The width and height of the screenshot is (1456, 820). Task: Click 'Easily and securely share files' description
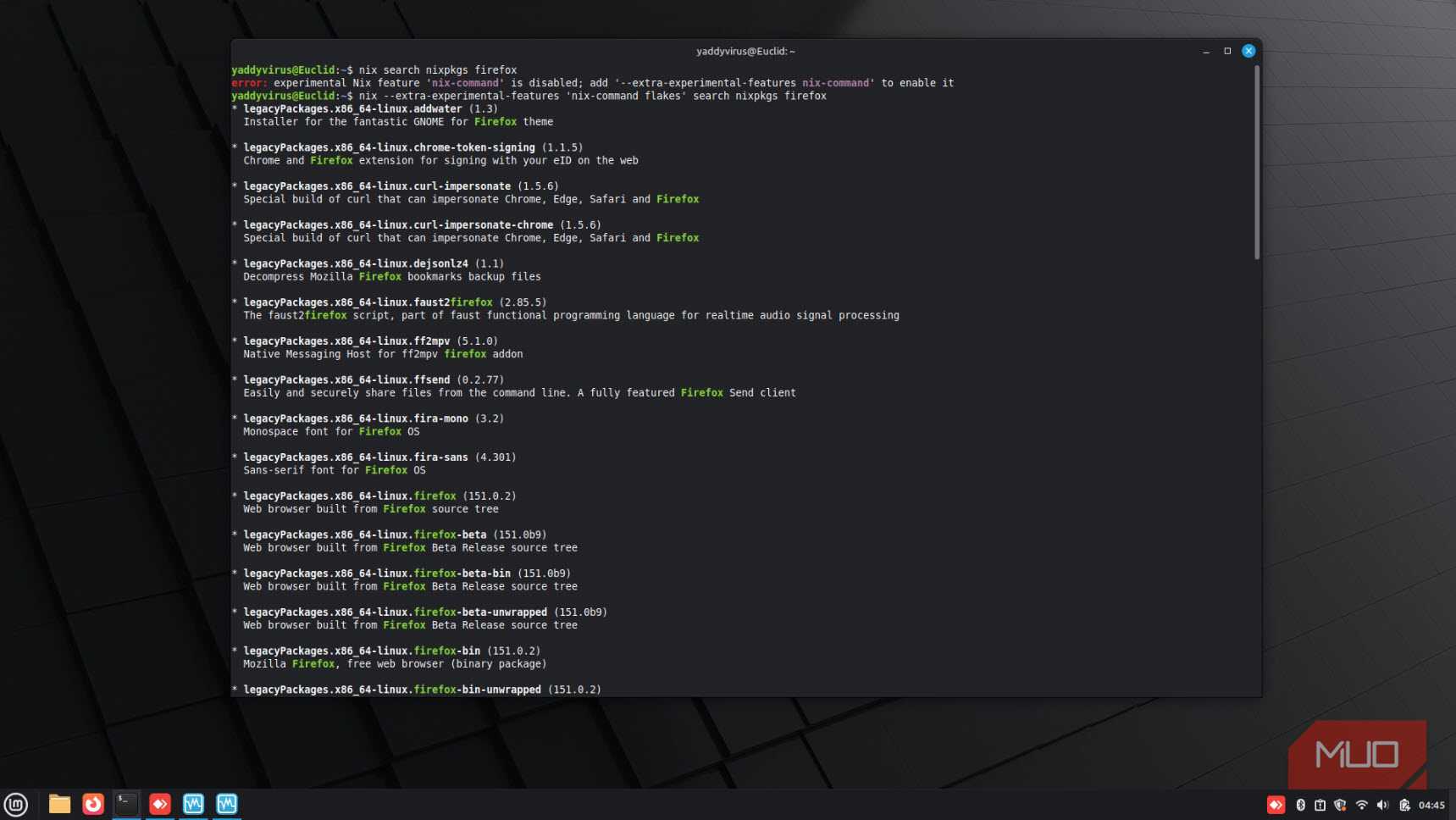pos(519,393)
